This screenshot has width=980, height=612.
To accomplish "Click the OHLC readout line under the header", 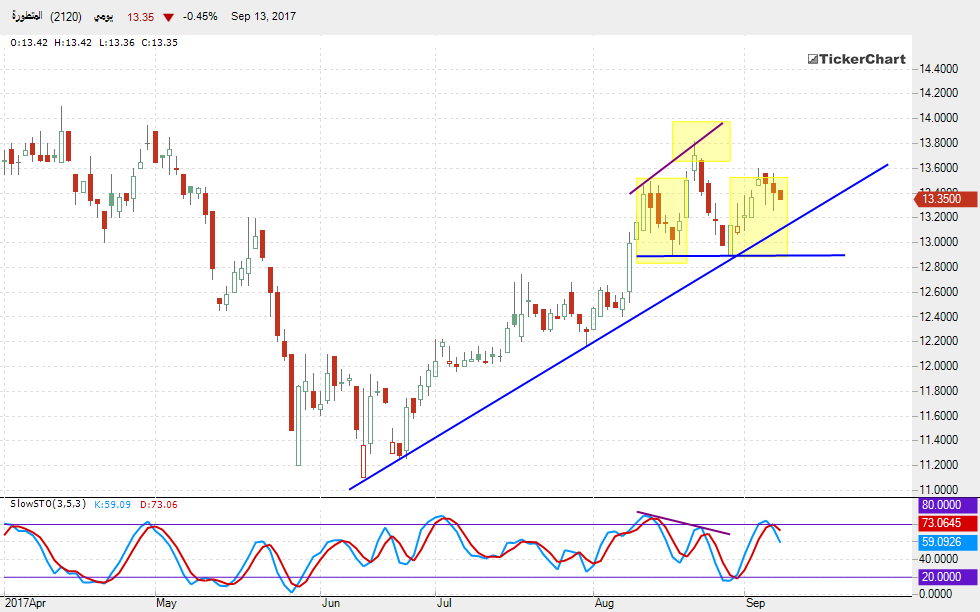I will click(x=93, y=42).
